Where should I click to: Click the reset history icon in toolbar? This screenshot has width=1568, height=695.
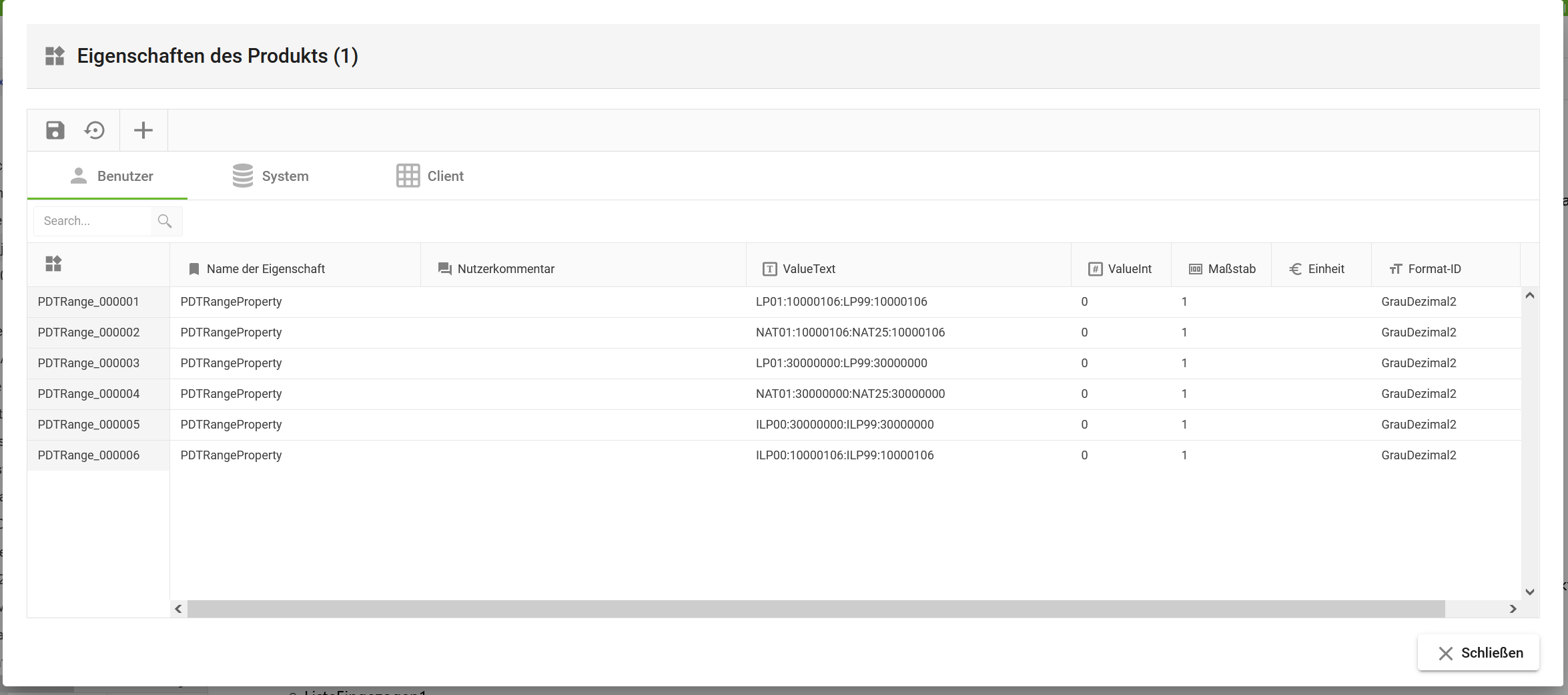click(95, 130)
